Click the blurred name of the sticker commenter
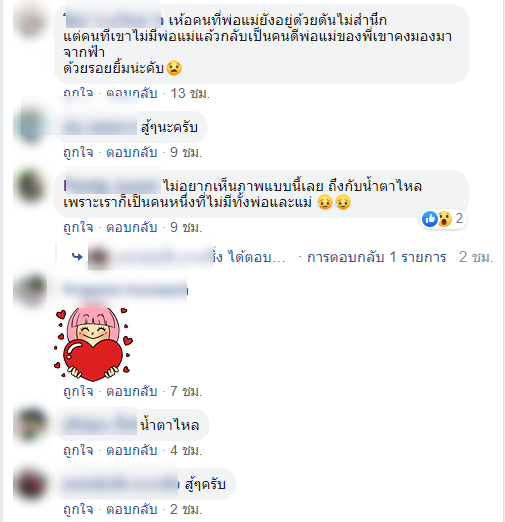This screenshot has width=505, height=522. click(125, 290)
